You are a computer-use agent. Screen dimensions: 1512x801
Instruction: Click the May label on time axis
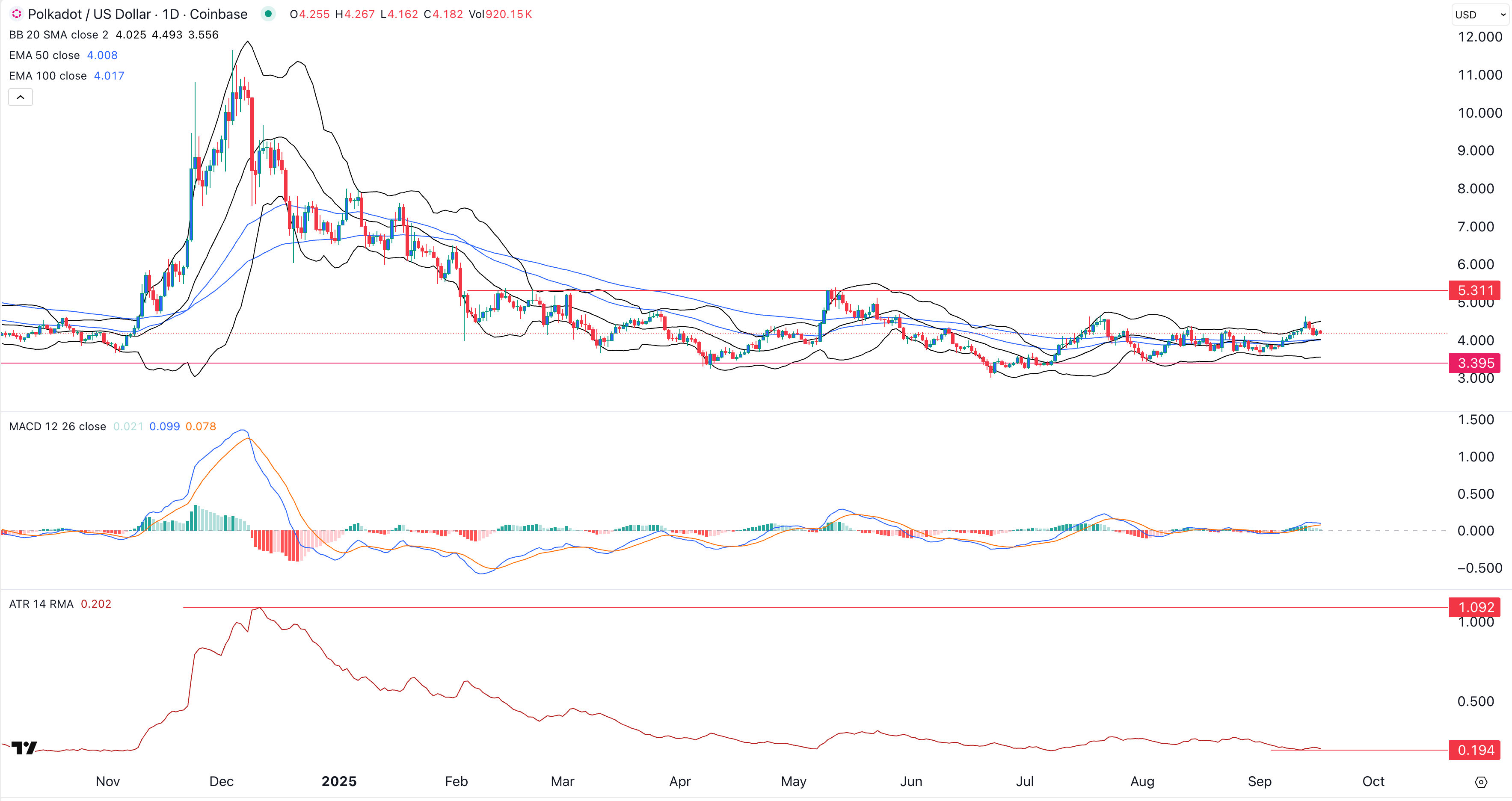[x=794, y=782]
